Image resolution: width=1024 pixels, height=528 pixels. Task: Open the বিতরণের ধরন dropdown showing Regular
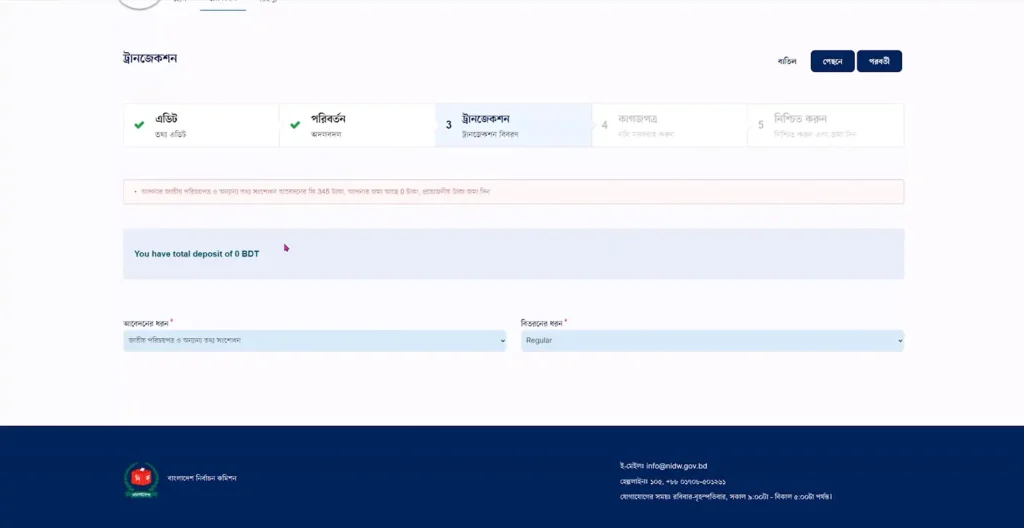pos(712,340)
